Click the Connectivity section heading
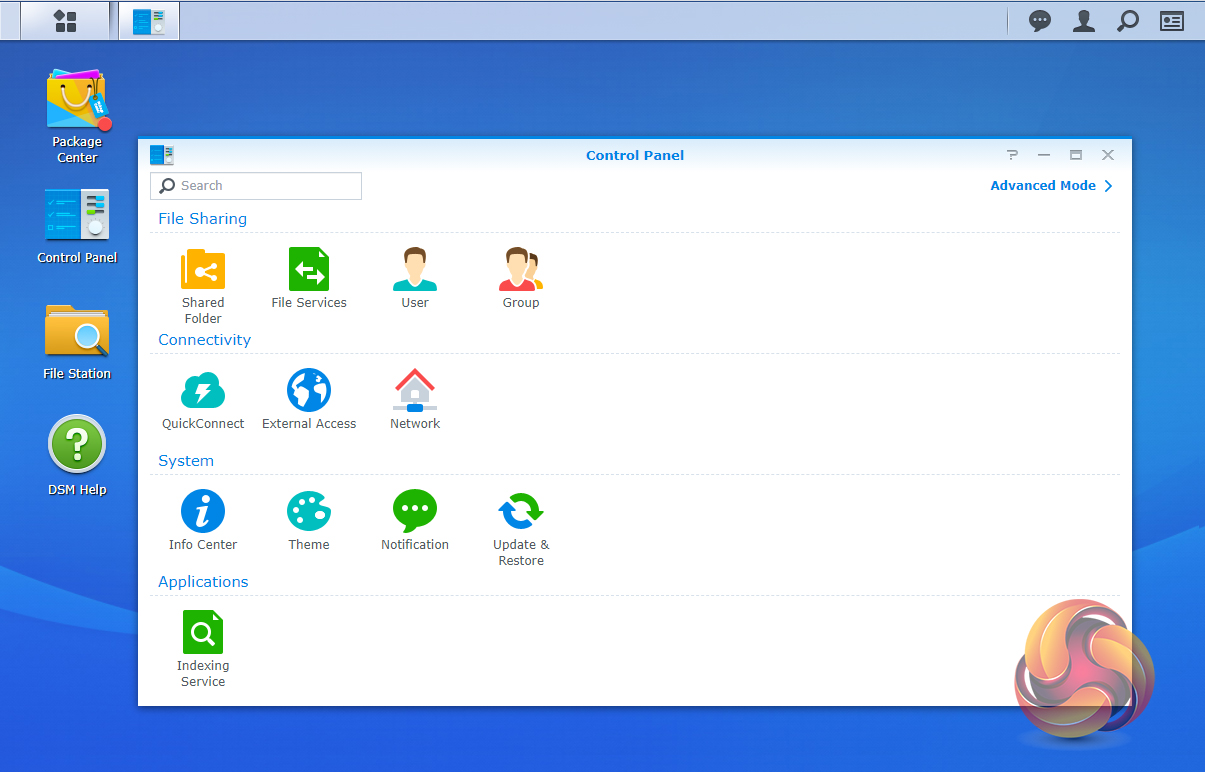The width and height of the screenshot is (1205, 772). 205,340
